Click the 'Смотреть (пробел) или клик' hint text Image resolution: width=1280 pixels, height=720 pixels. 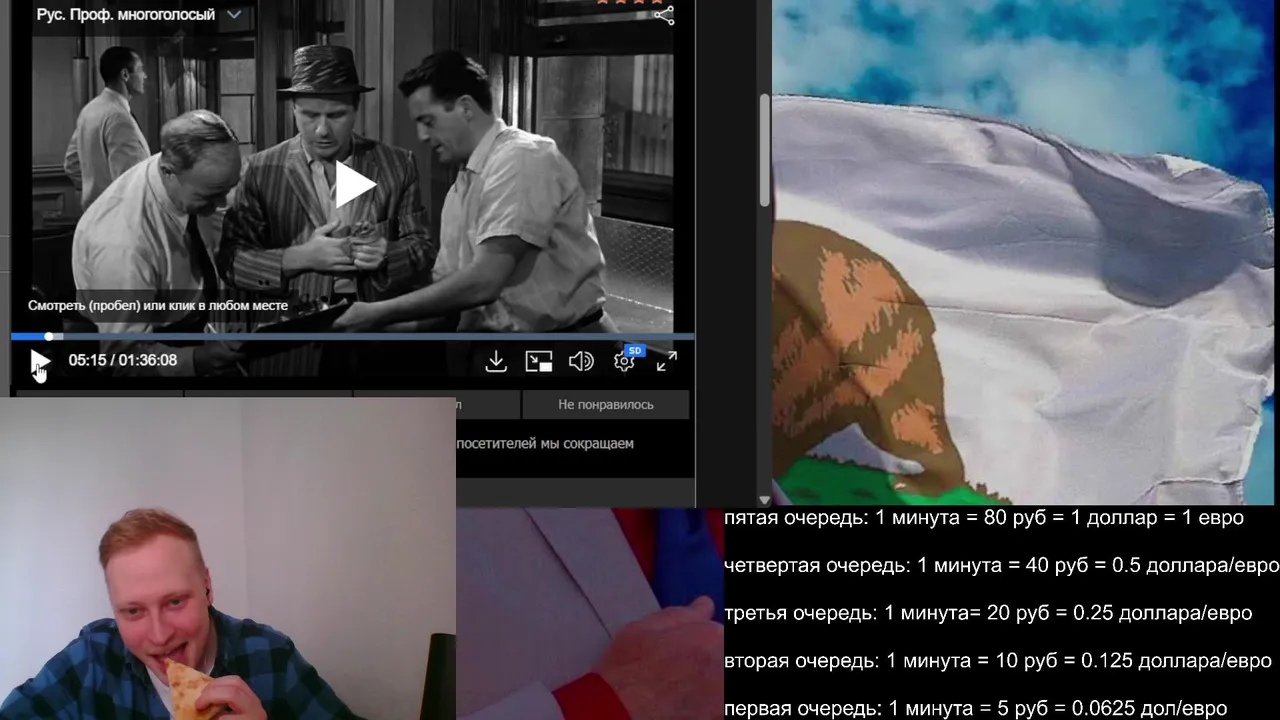pyautogui.click(x=158, y=306)
